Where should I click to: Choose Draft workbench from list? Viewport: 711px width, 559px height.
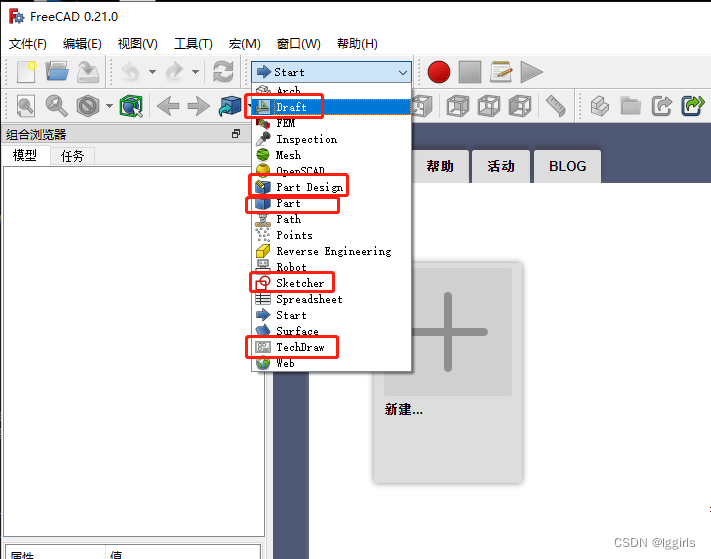[x=331, y=107]
